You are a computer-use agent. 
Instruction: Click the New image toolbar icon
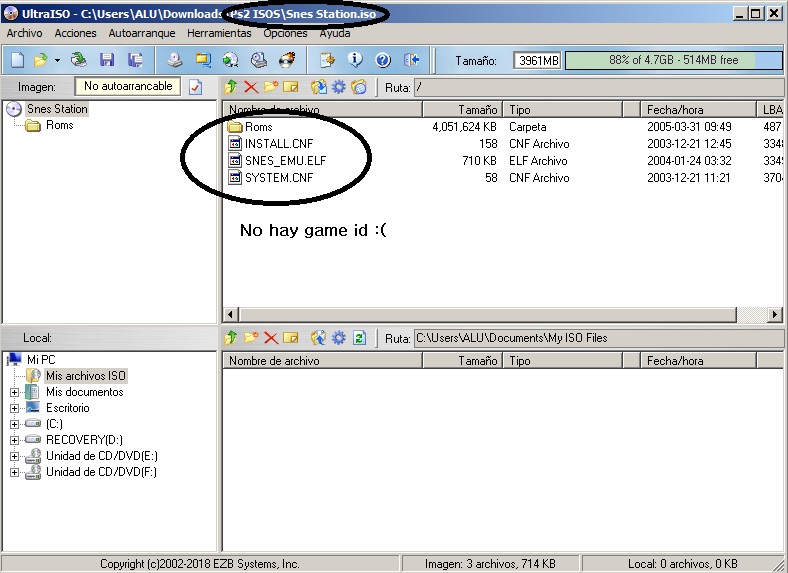(x=17, y=60)
